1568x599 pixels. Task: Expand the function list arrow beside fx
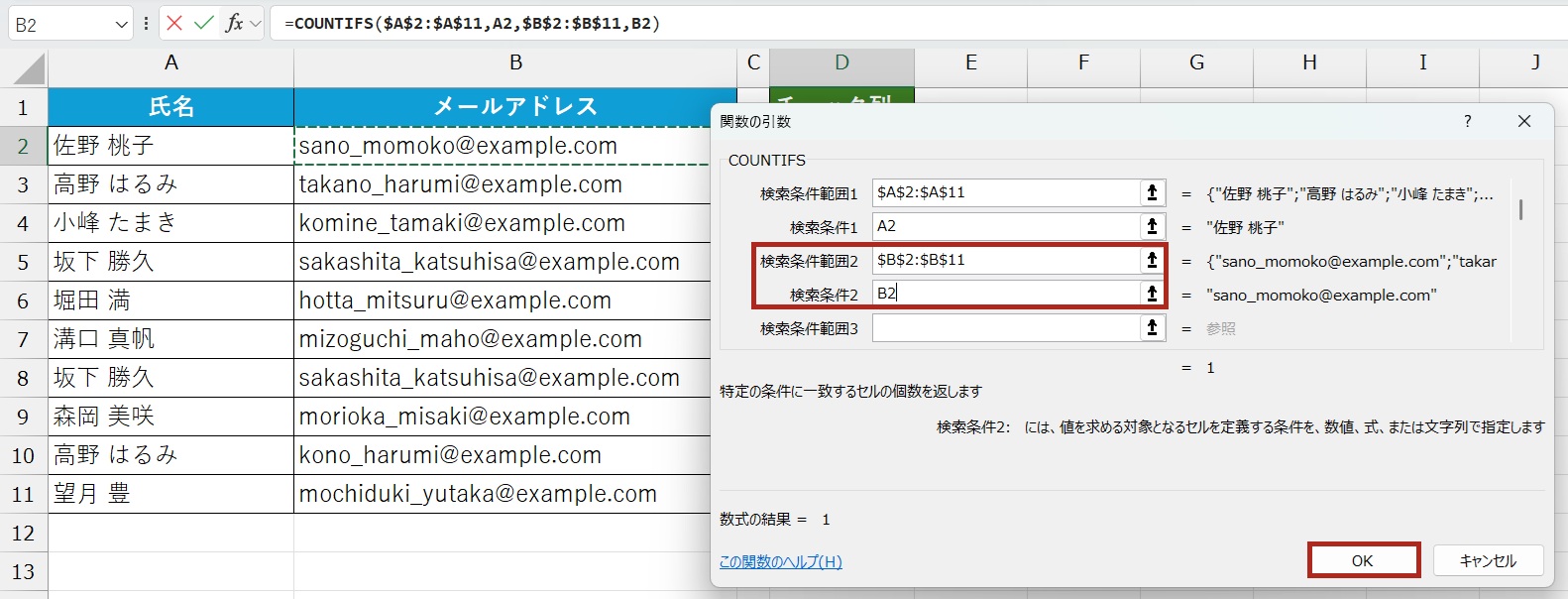256,23
